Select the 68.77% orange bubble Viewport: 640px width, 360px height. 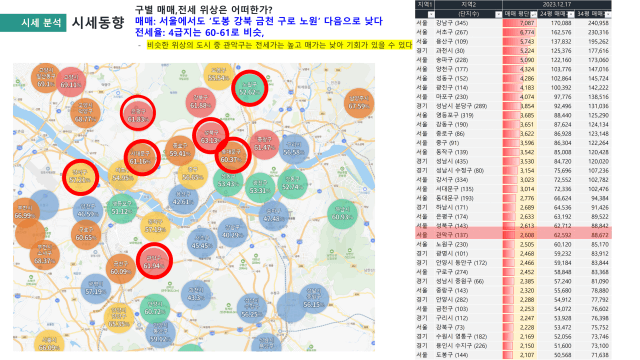click(85, 113)
